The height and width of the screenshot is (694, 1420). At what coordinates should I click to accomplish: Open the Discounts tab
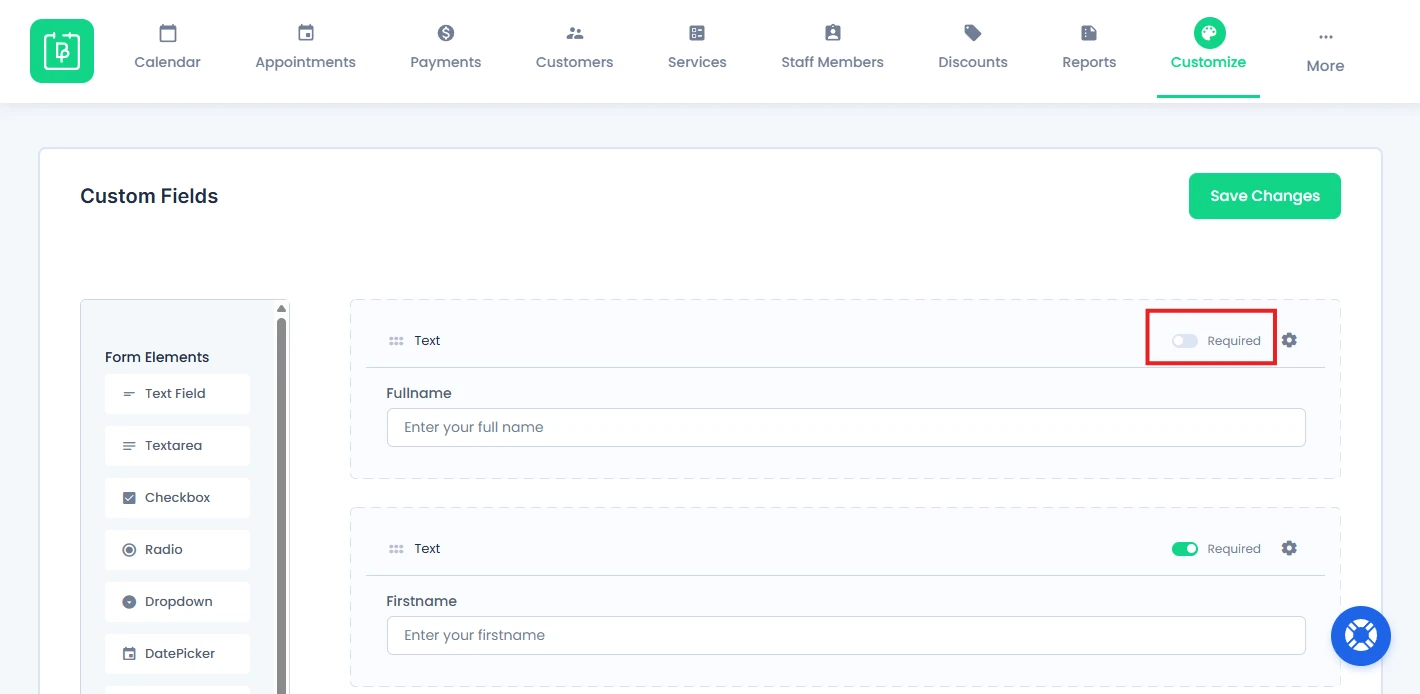(972, 48)
